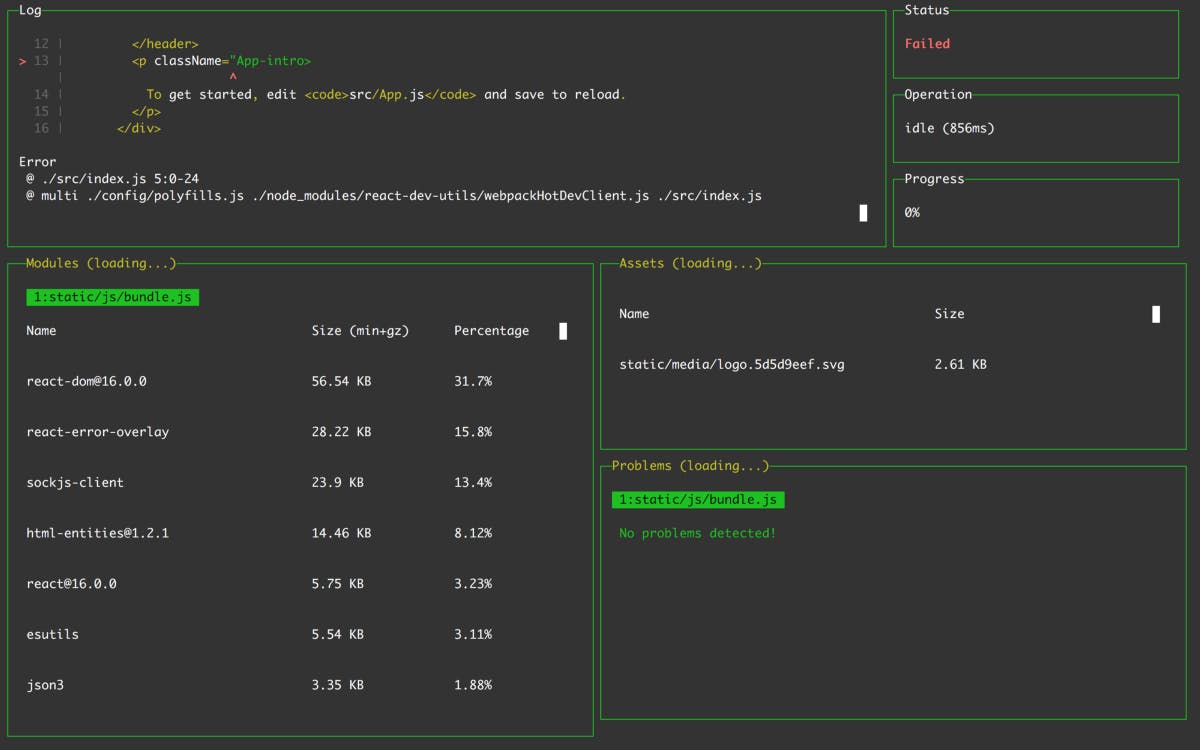Sort by the Percentage column header

coord(491,330)
